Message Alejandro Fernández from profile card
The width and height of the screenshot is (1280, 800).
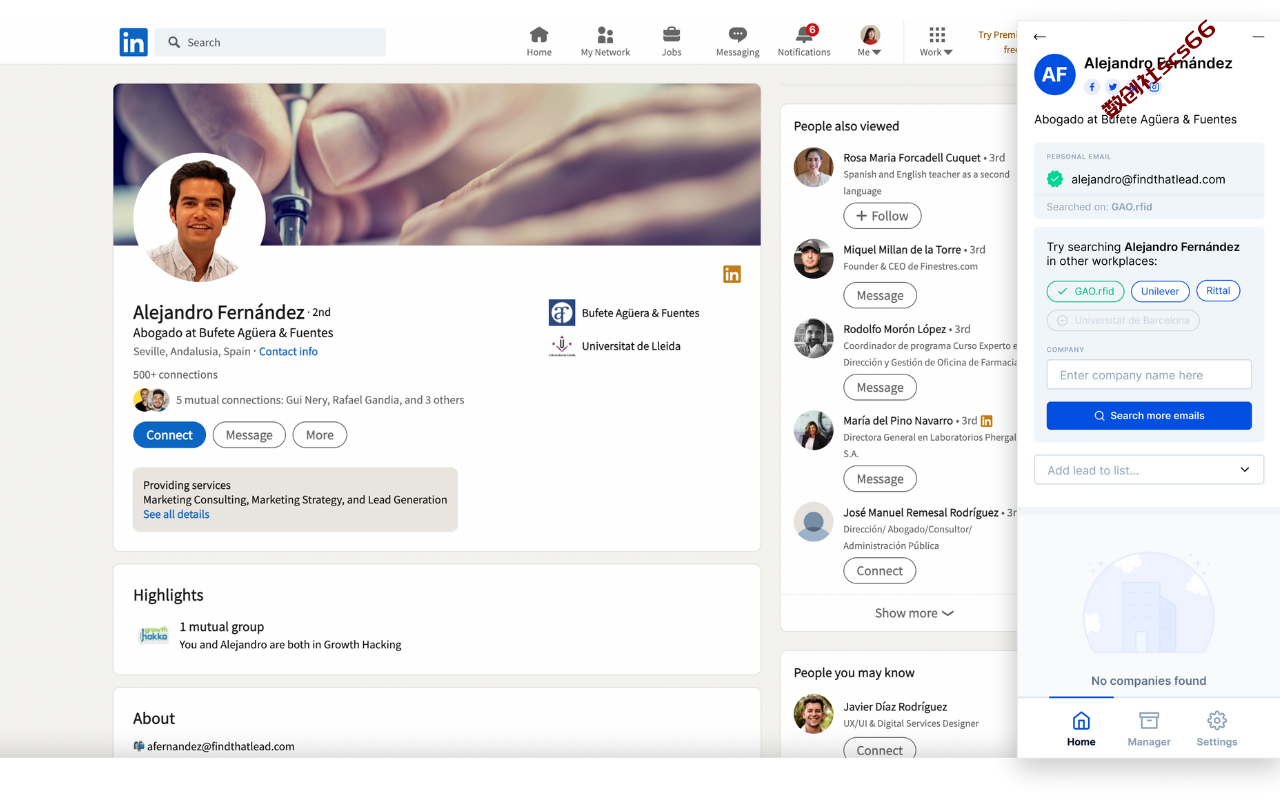pyautogui.click(x=249, y=435)
